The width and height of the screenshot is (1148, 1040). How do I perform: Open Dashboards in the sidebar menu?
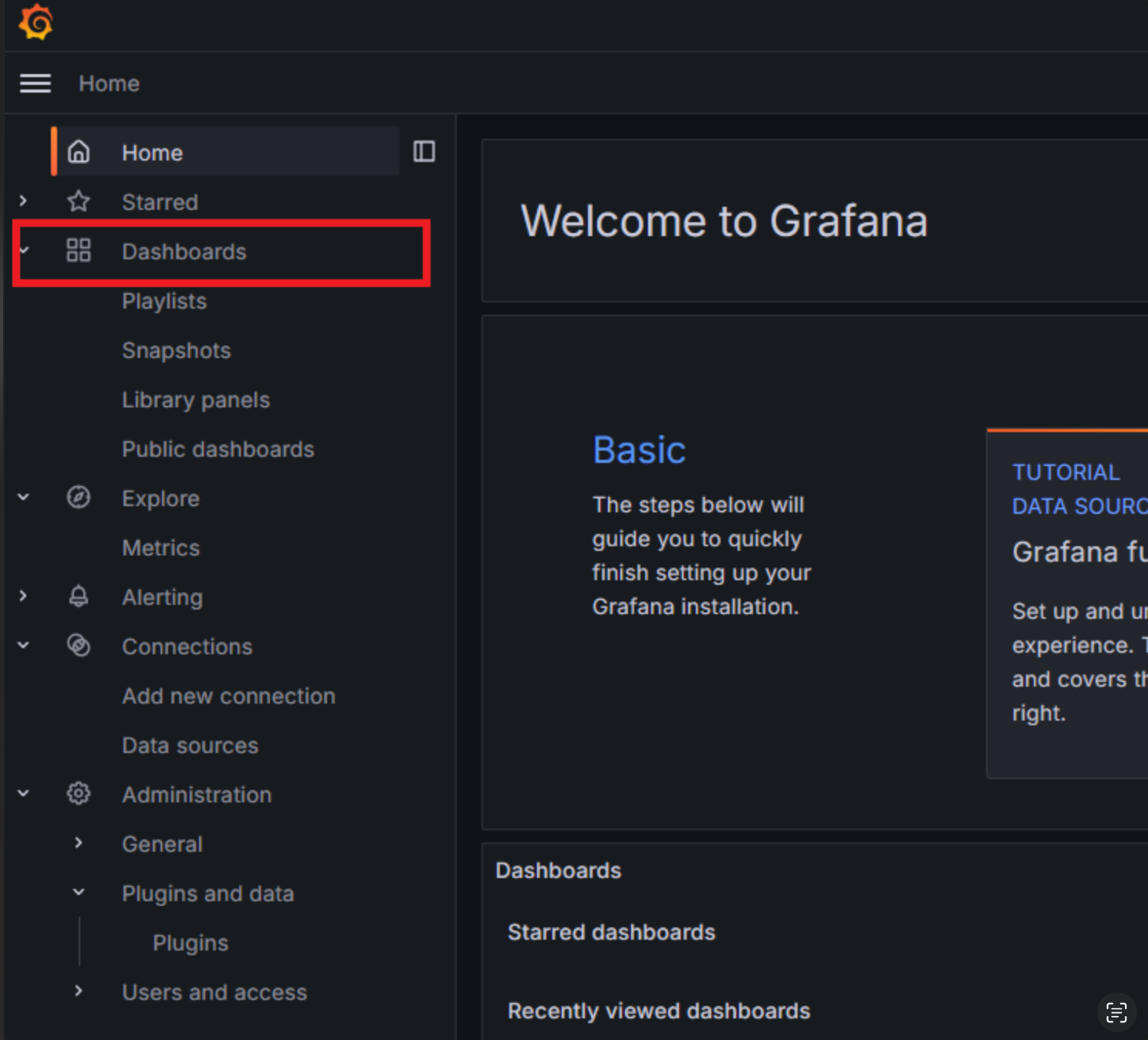coord(184,252)
